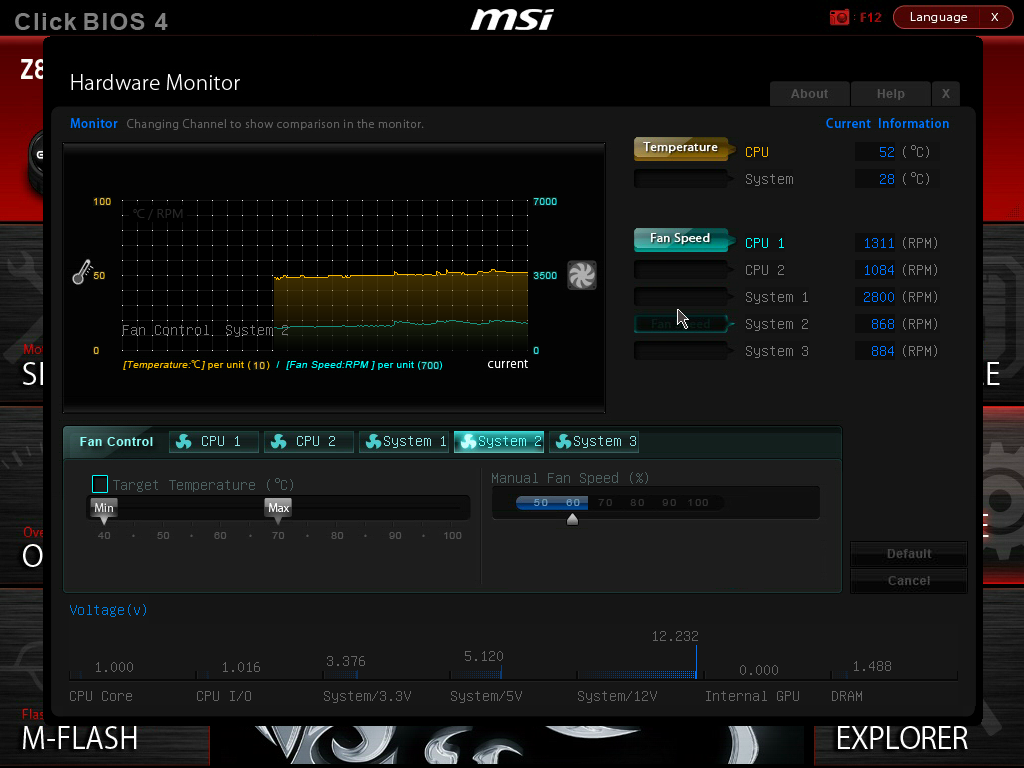Click the fan icon in the System 2 tab
Screen dimensions: 1024x768
click(468, 442)
